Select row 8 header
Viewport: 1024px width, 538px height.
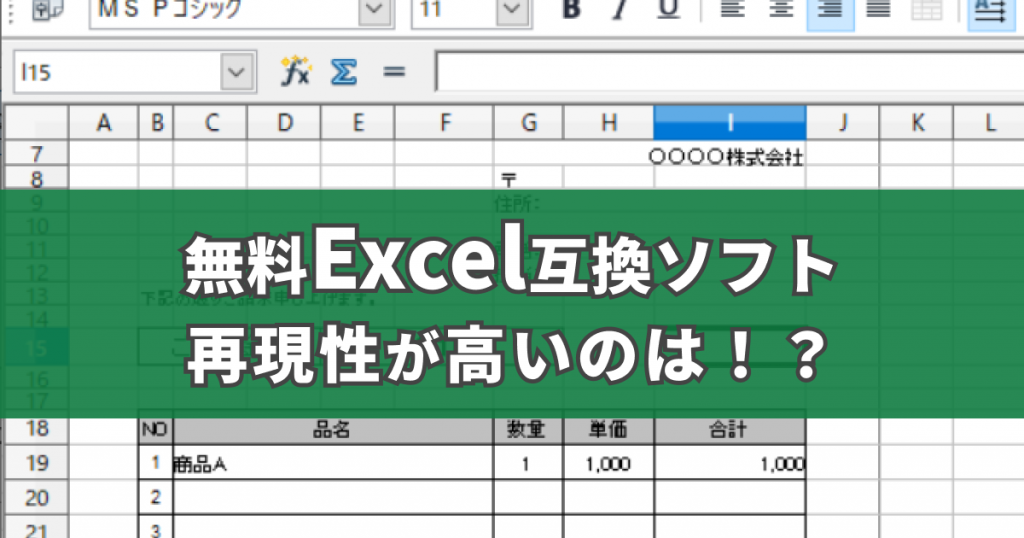click(x=37, y=178)
